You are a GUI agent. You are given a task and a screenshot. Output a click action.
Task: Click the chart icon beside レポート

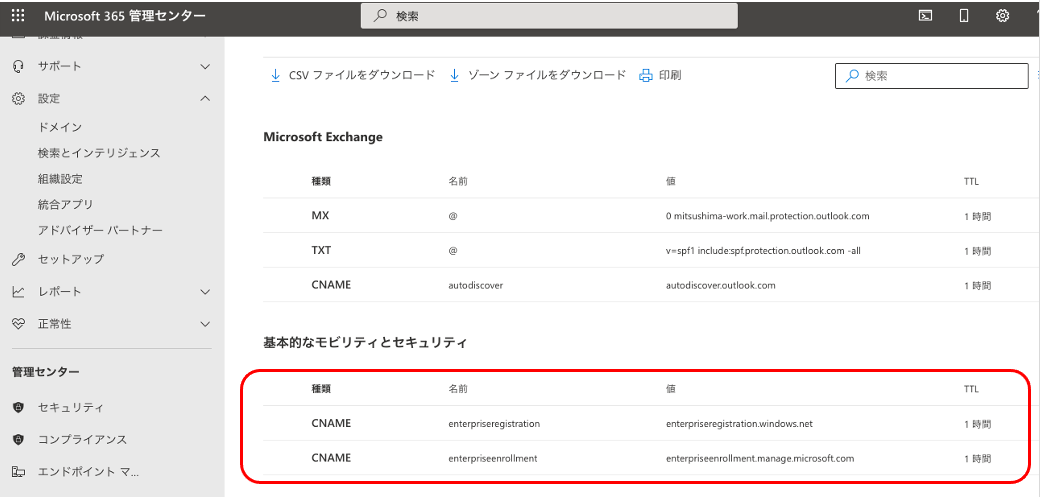pos(19,291)
